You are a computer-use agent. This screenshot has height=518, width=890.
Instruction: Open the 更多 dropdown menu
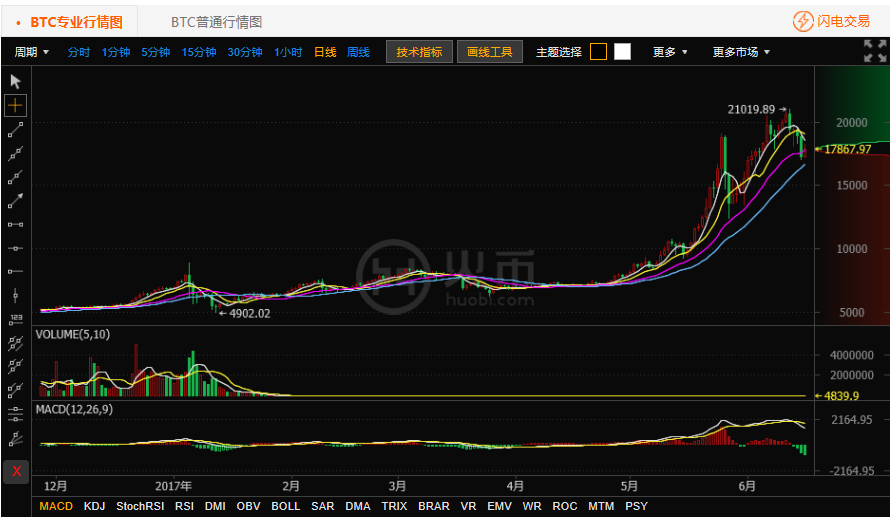670,52
